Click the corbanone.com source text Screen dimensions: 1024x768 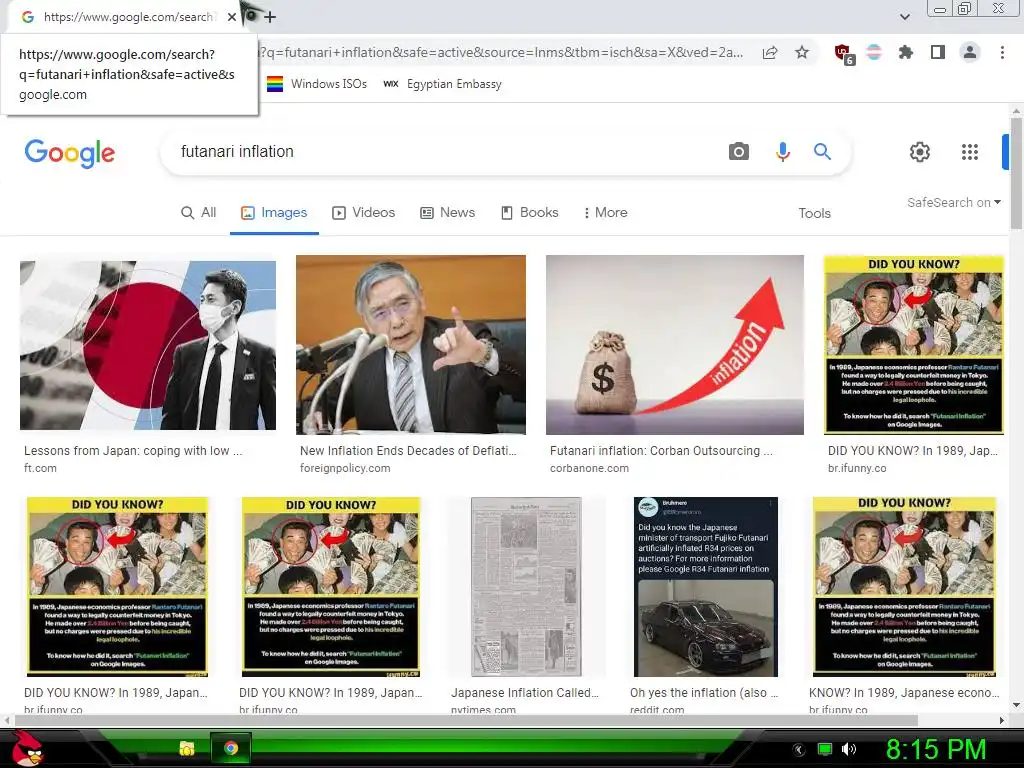click(x=589, y=468)
